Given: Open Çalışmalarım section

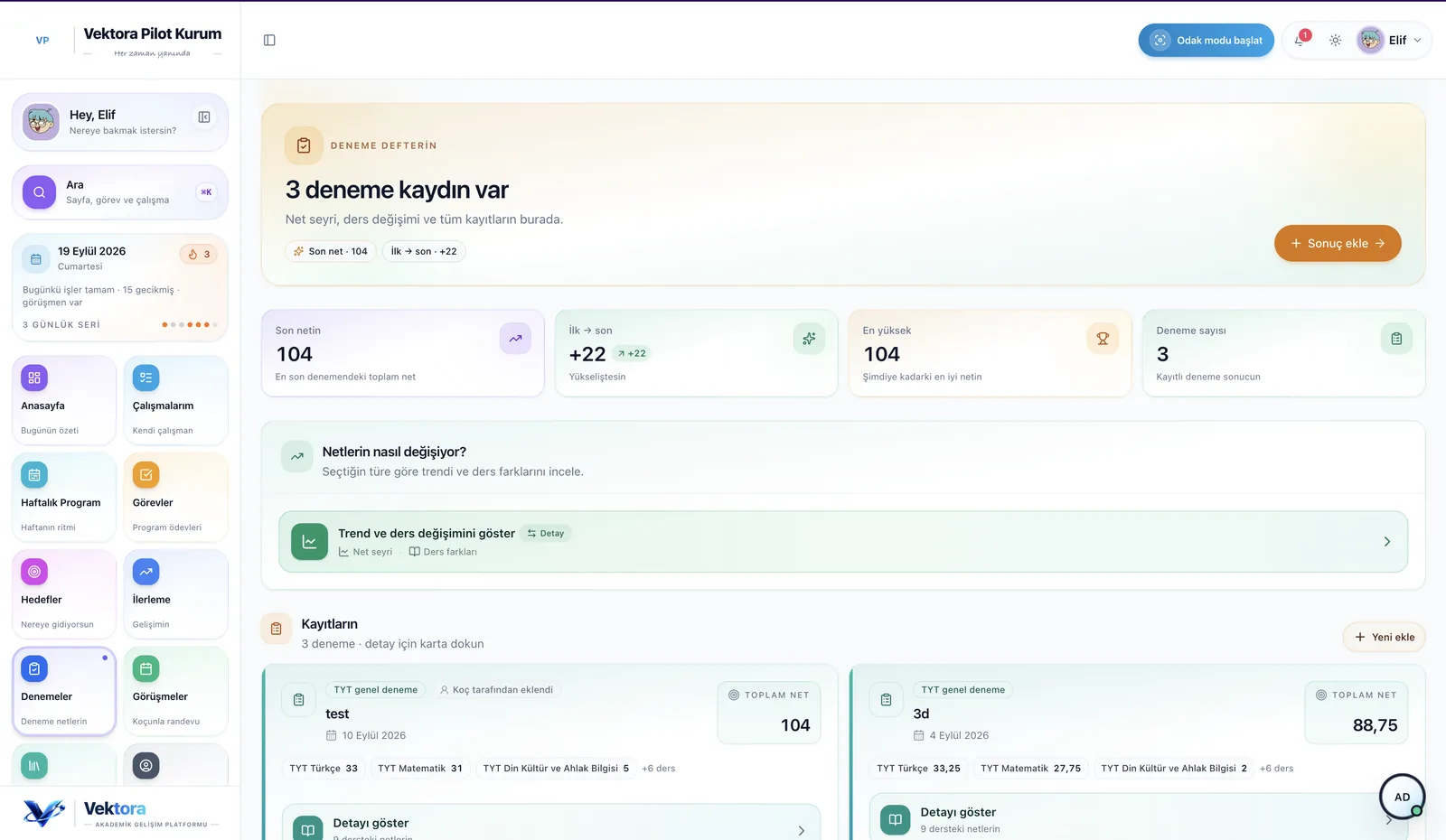Looking at the screenshot, I should click(x=175, y=400).
